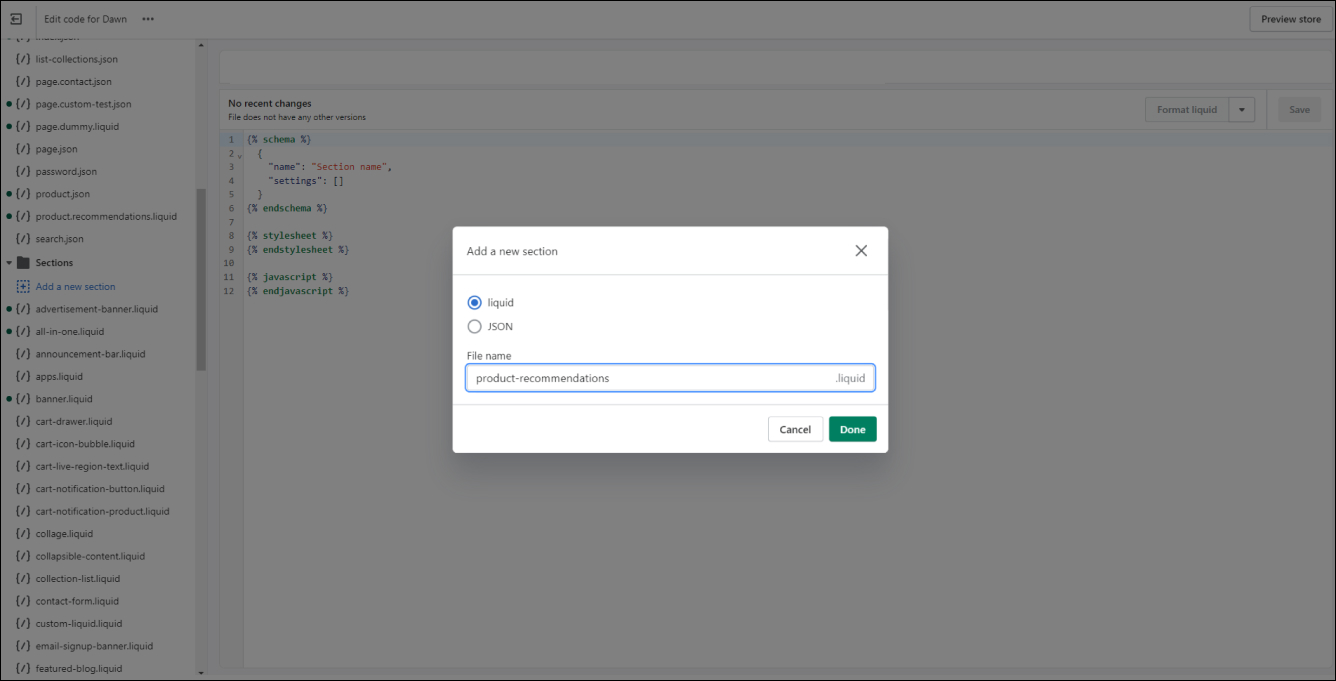This screenshot has height=681, width=1336.
Task: Open product.json file
Action: [x=62, y=194]
